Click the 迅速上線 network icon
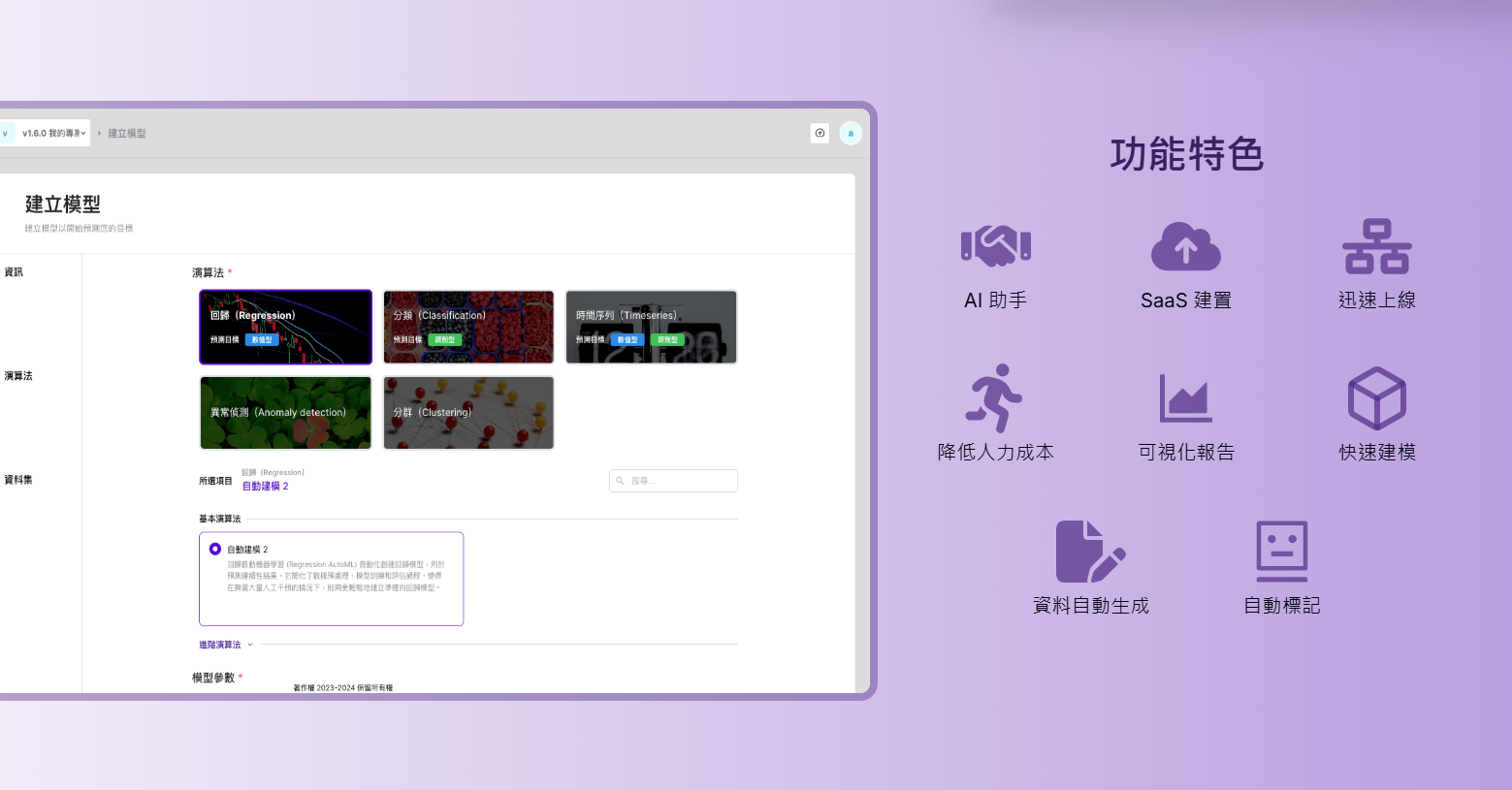 pyautogui.click(x=1376, y=246)
